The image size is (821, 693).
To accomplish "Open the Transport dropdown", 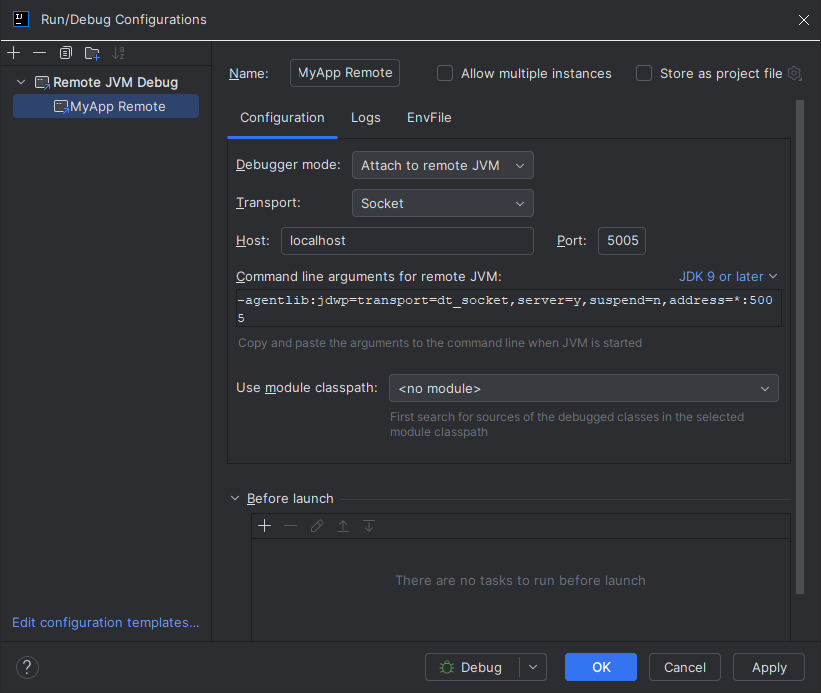I will click(x=442, y=203).
